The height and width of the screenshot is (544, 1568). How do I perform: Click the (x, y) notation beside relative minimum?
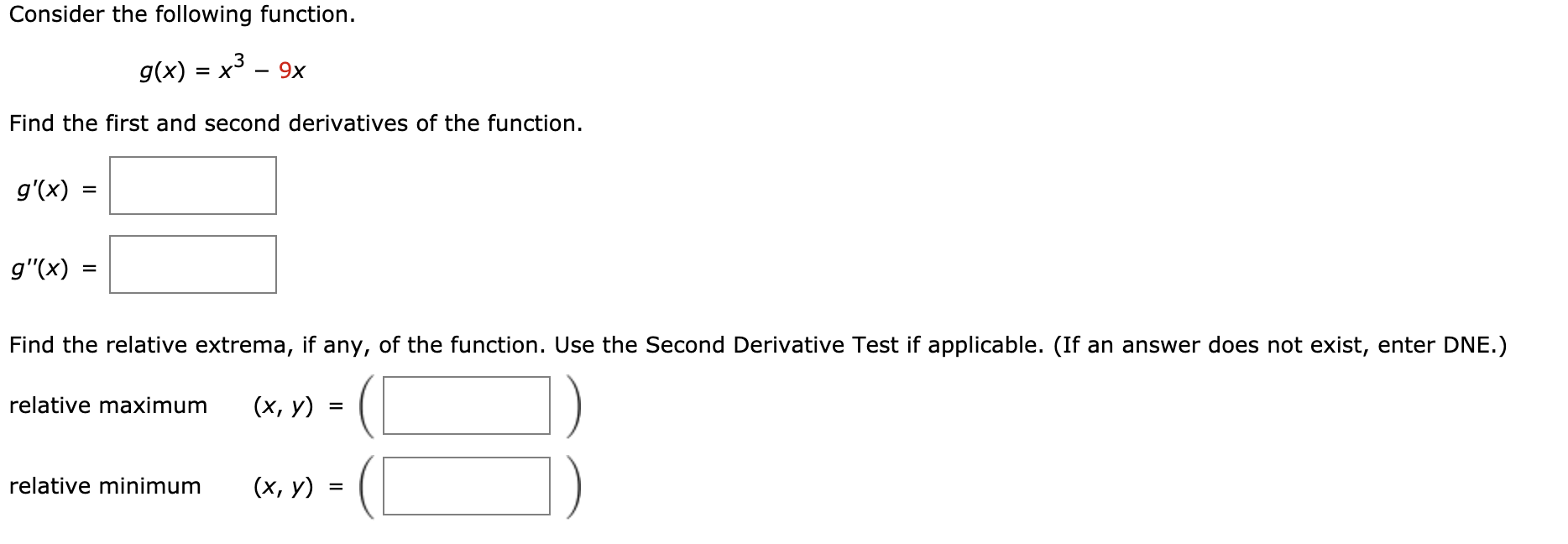pyautogui.click(x=282, y=485)
